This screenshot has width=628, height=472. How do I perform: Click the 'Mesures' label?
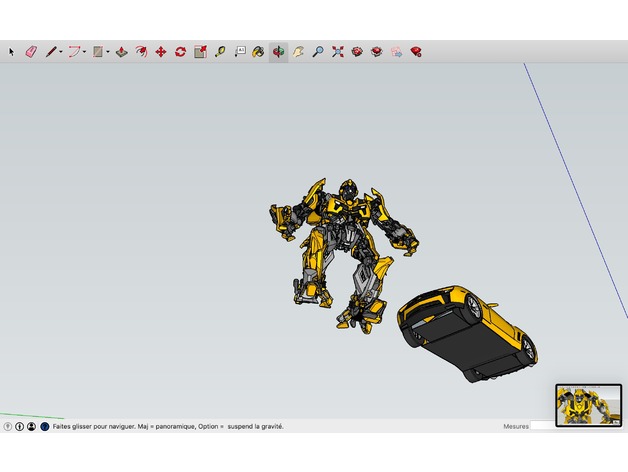pos(516,426)
